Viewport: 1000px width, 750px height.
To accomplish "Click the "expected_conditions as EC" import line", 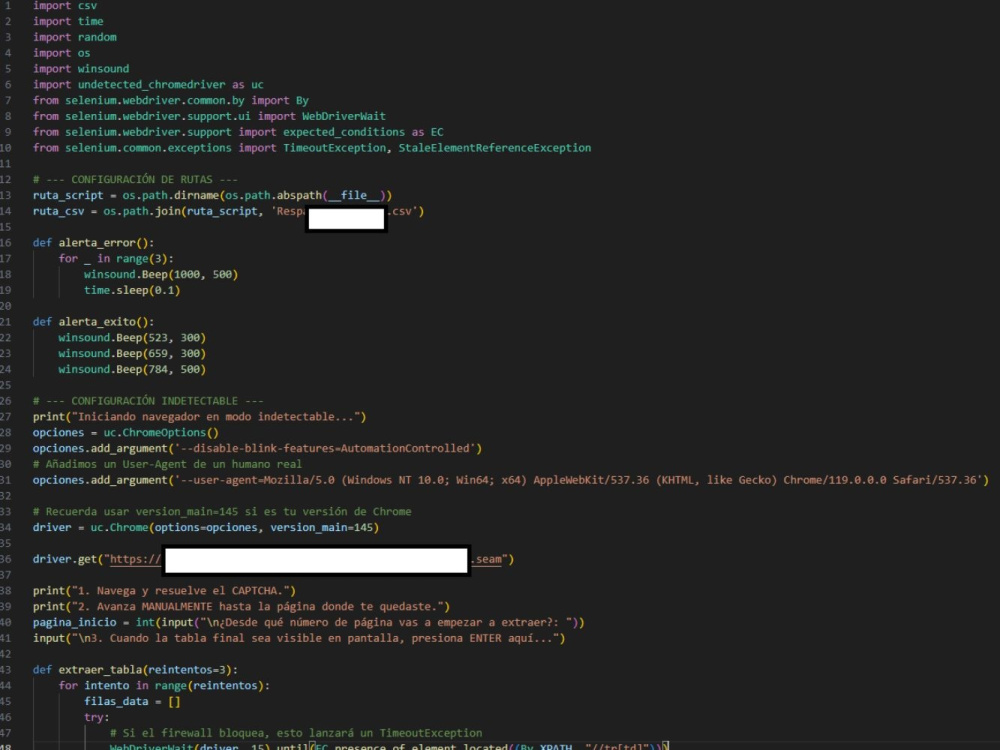I will pyautogui.click(x=238, y=132).
